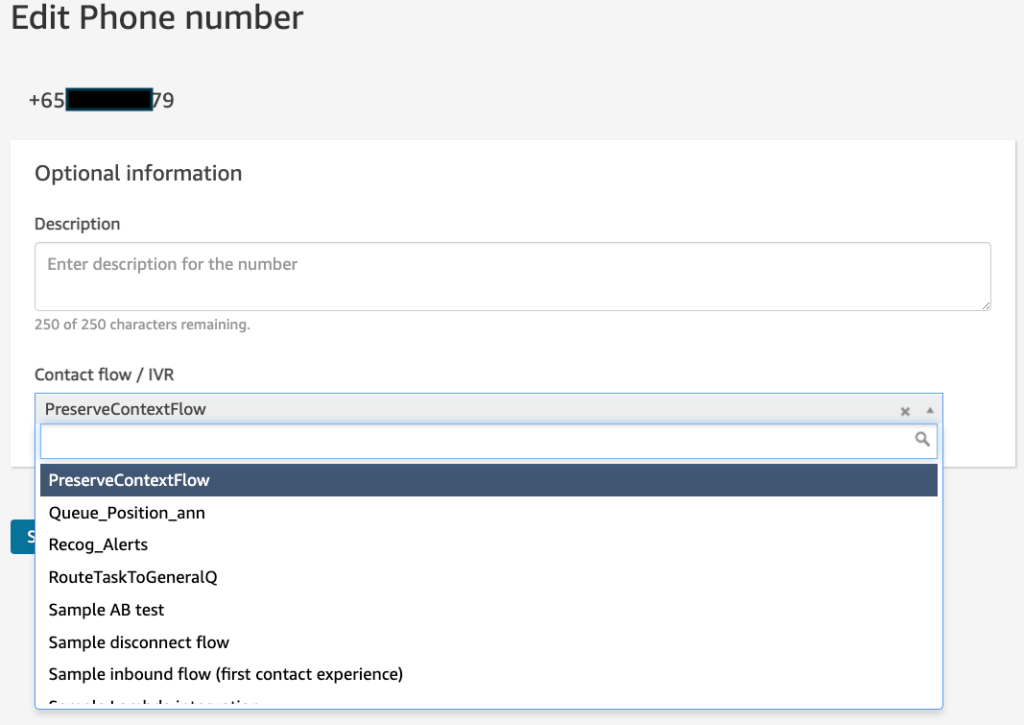Choose the Sample AB test flow

(106, 610)
